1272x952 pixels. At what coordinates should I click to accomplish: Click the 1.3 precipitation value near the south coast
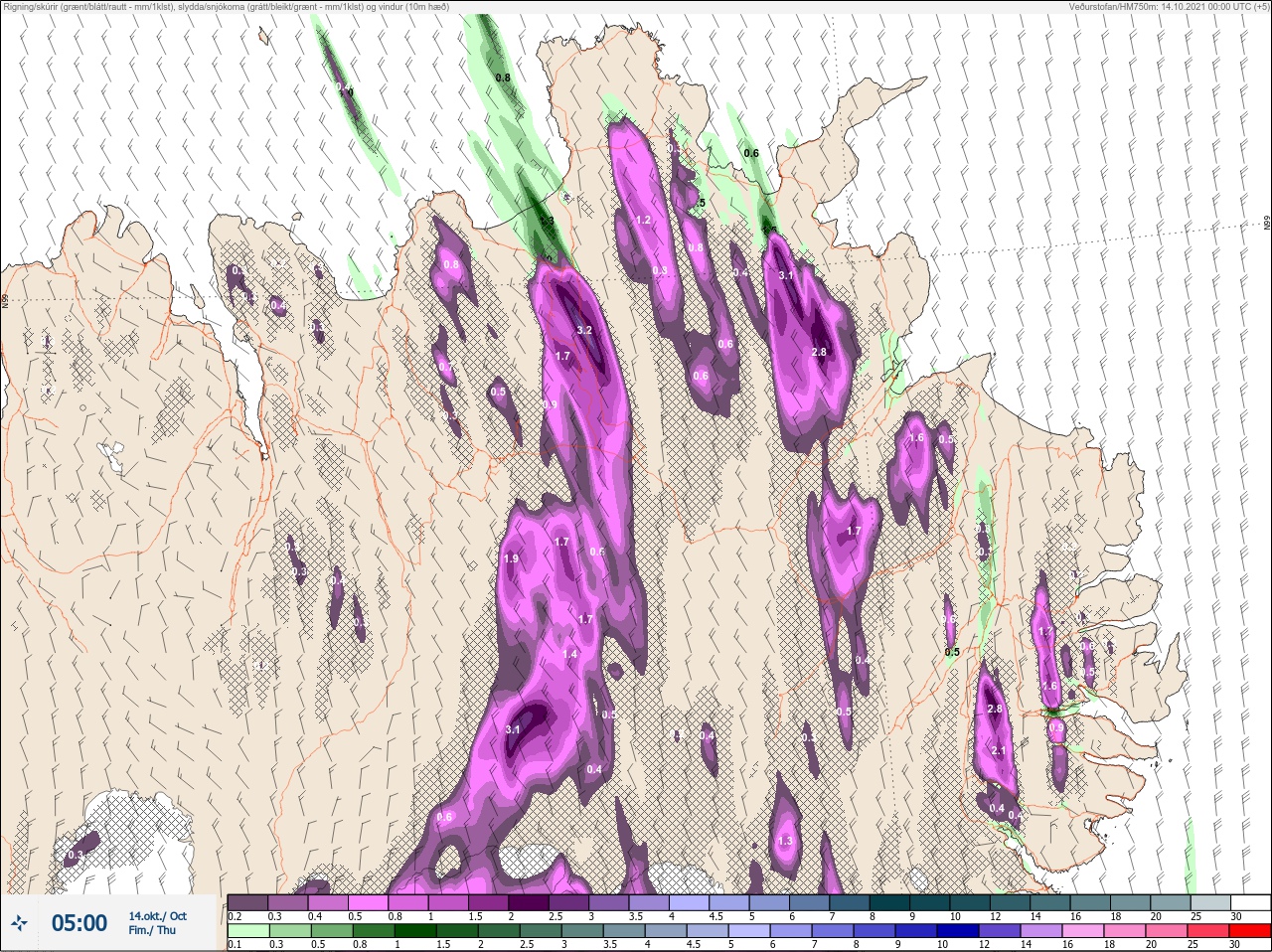click(x=785, y=842)
